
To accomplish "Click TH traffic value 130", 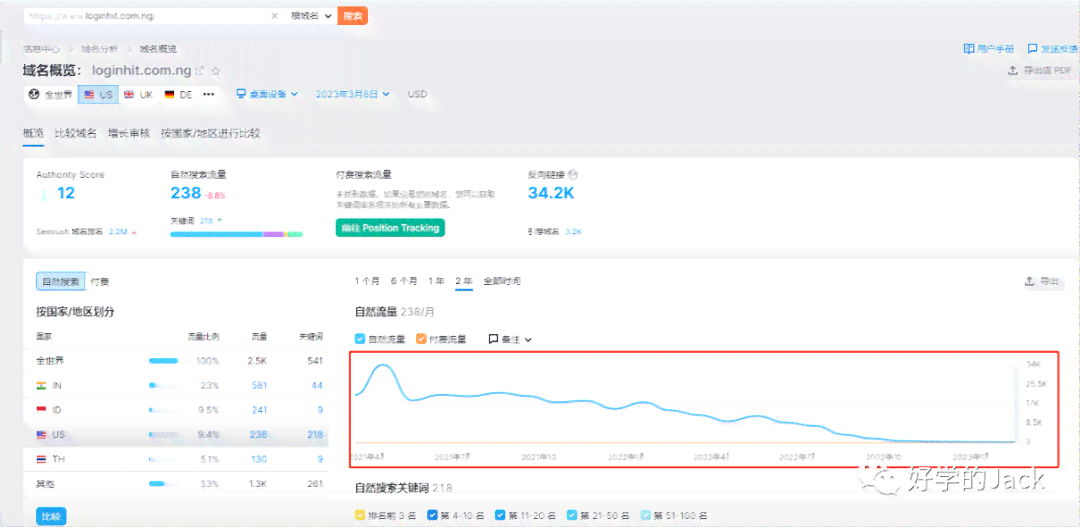I will click(260, 459).
